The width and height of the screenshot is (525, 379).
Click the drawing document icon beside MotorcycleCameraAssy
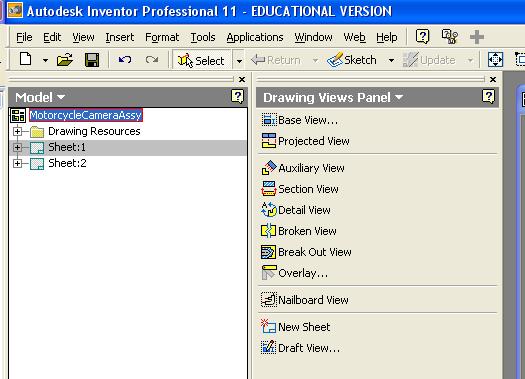(18, 116)
